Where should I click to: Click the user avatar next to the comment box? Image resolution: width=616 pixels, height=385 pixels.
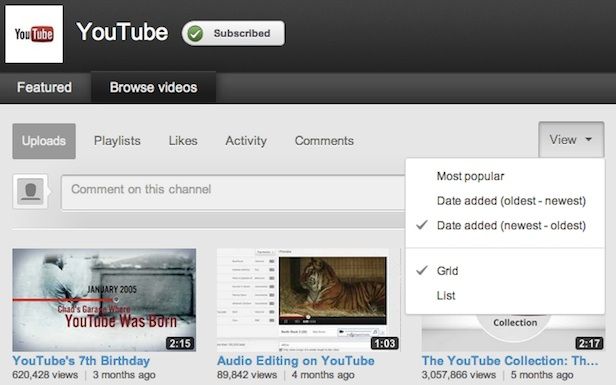point(30,191)
